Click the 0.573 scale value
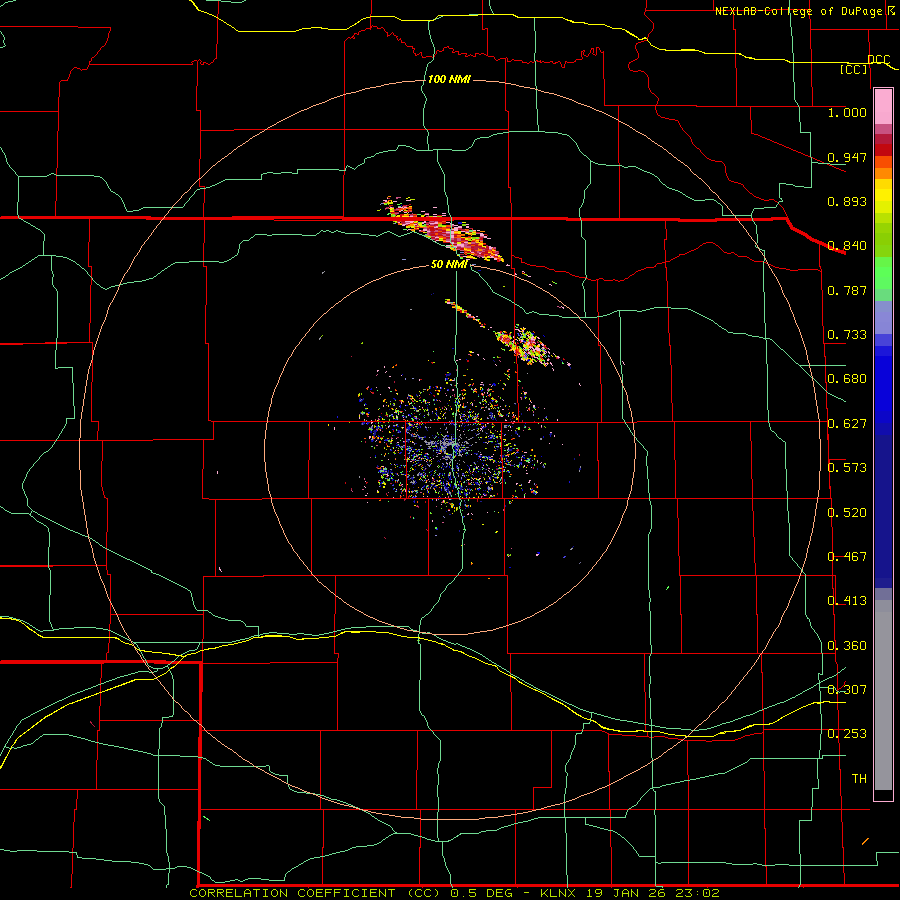Image resolution: width=900 pixels, height=900 pixels. coord(847,468)
